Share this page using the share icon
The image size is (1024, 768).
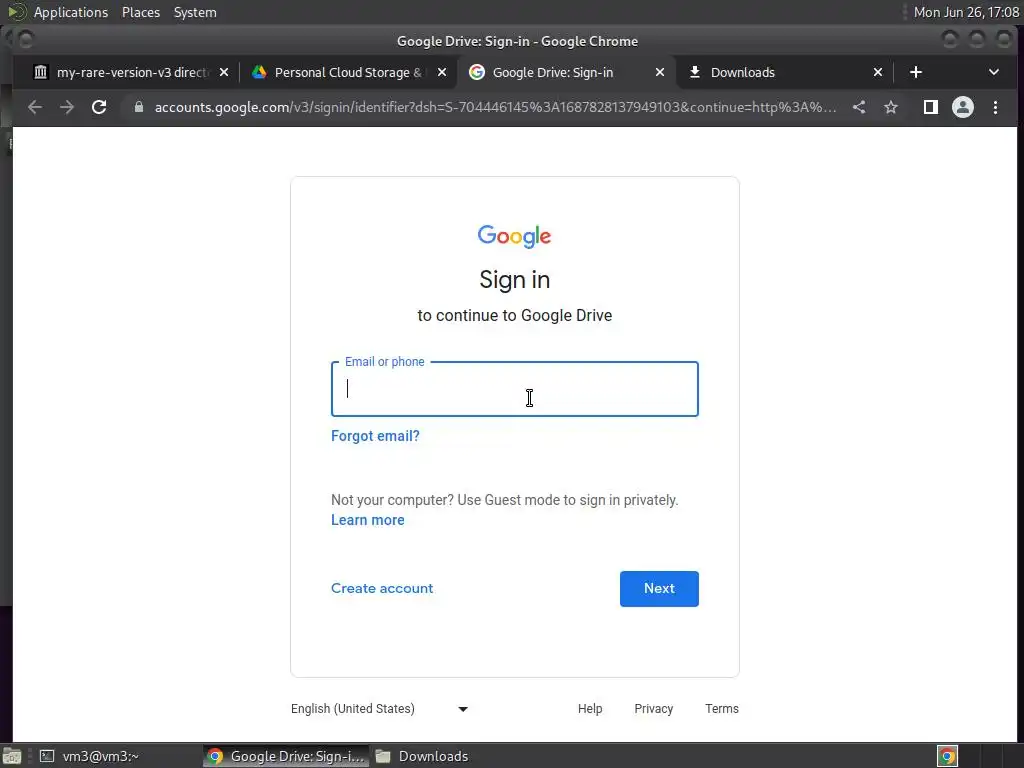859,107
